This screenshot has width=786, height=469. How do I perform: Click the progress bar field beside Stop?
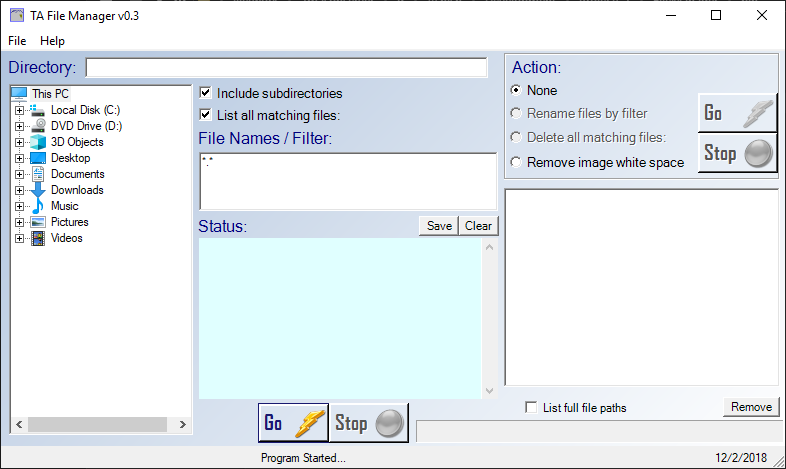click(x=598, y=431)
